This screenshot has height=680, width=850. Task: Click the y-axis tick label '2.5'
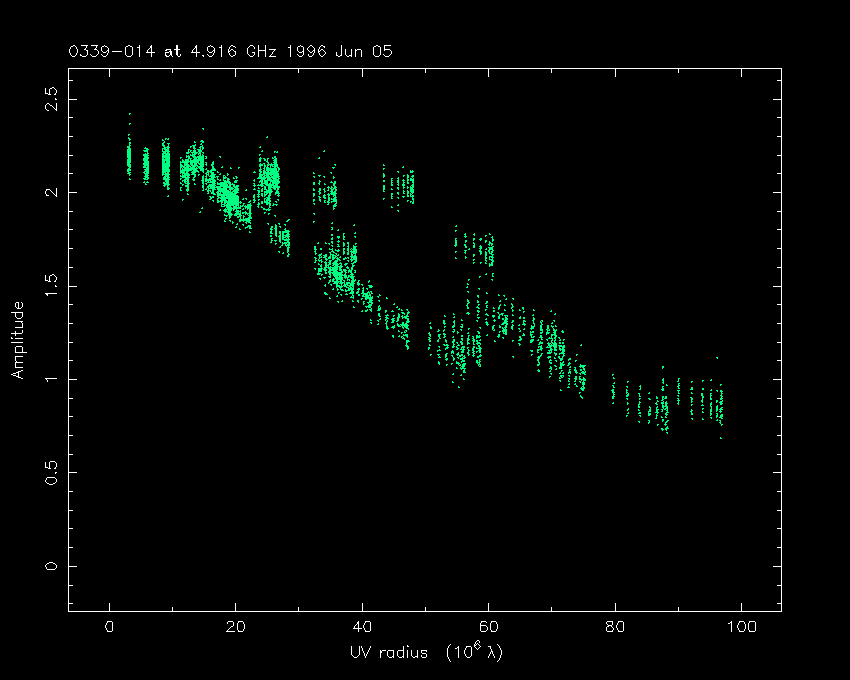tap(52, 98)
